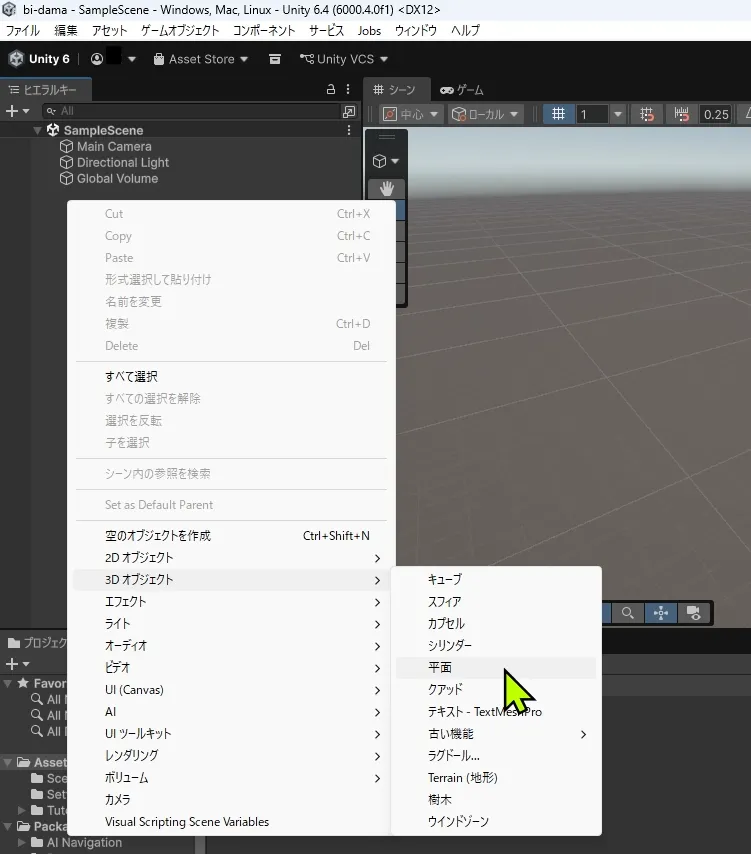Toggle grid snapping in the scene toolbar
751x854 pixels.
[x=647, y=114]
